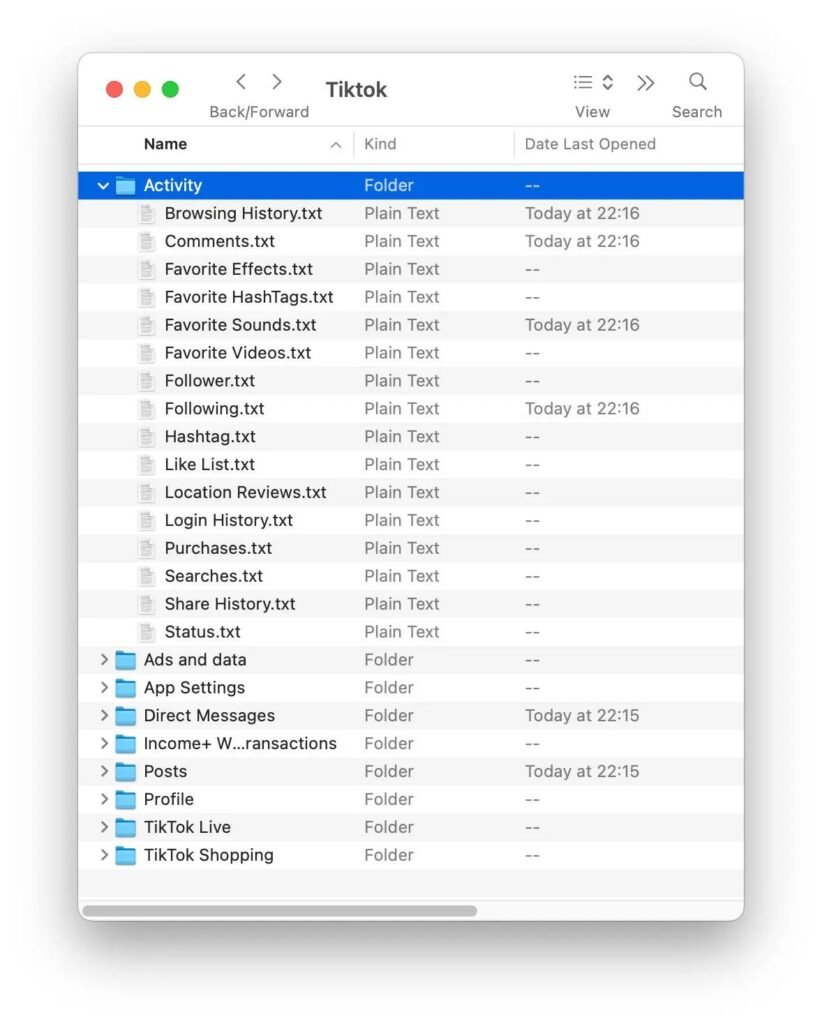Expand the TikTok Shopping folder
The height and width of the screenshot is (1024, 822).
pos(104,855)
